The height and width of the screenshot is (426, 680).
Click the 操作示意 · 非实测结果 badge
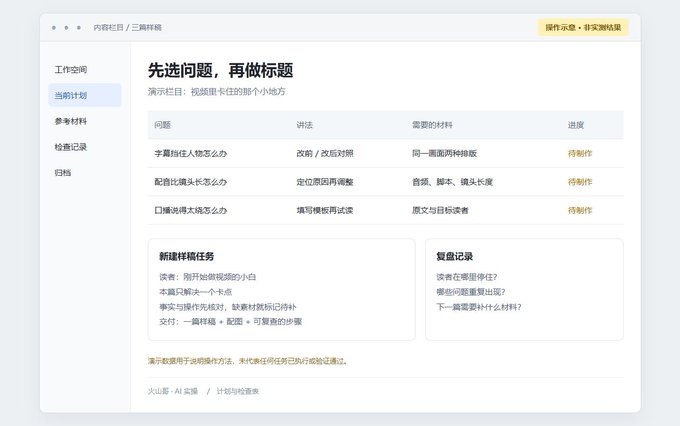pyautogui.click(x=583, y=27)
